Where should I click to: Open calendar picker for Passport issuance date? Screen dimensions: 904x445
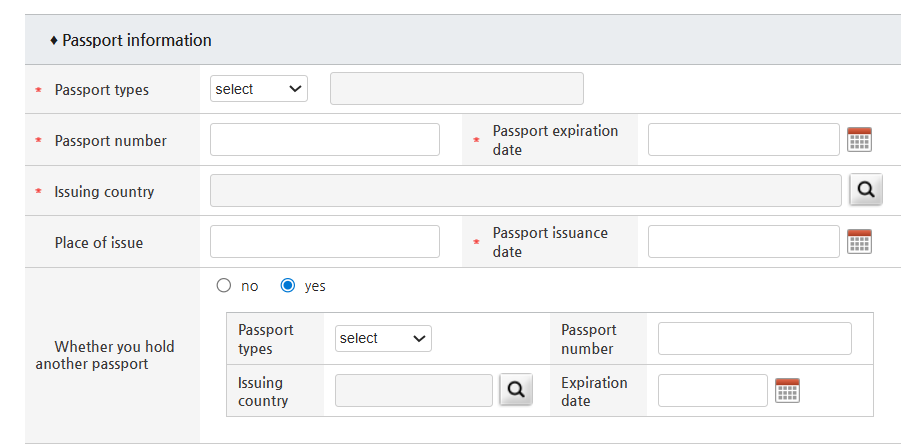pyautogui.click(x=859, y=242)
